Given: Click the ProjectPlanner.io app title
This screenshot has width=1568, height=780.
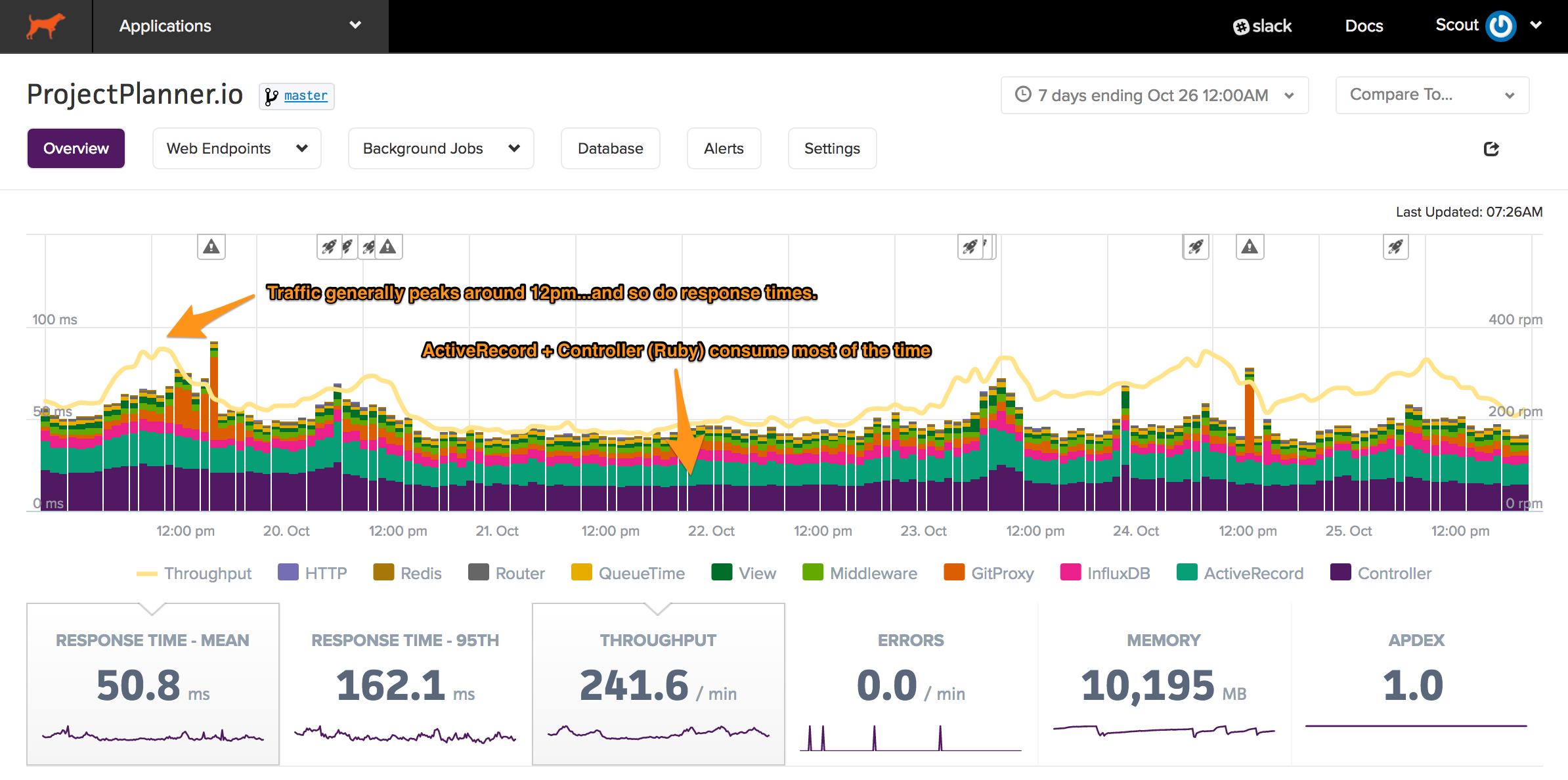Looking at the screenshot, I should point(135,95).
